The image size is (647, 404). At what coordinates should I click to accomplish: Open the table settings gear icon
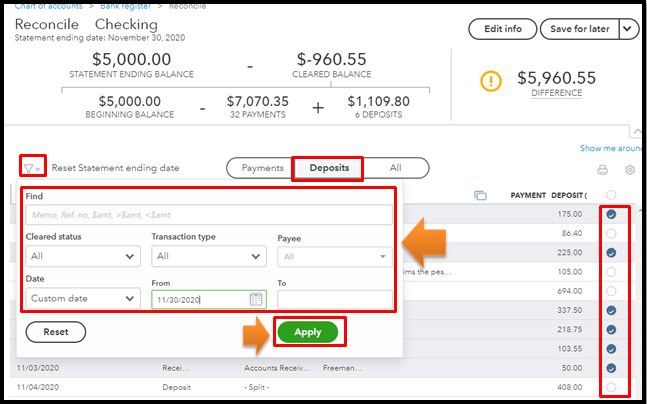pos(629,170)
